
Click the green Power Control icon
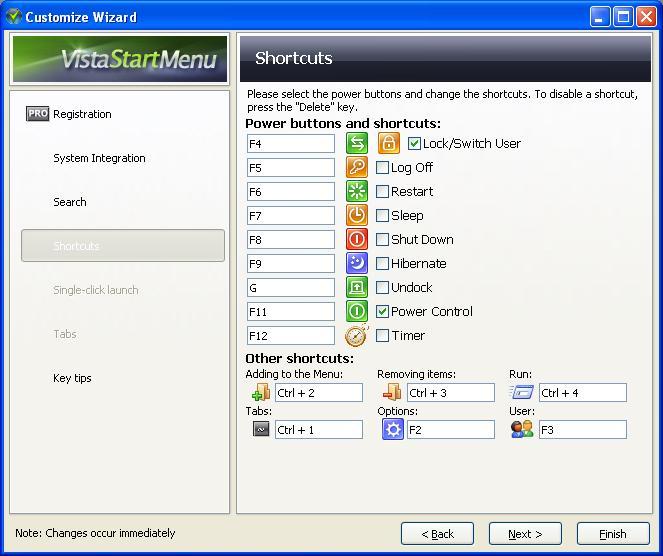point(357,312)
